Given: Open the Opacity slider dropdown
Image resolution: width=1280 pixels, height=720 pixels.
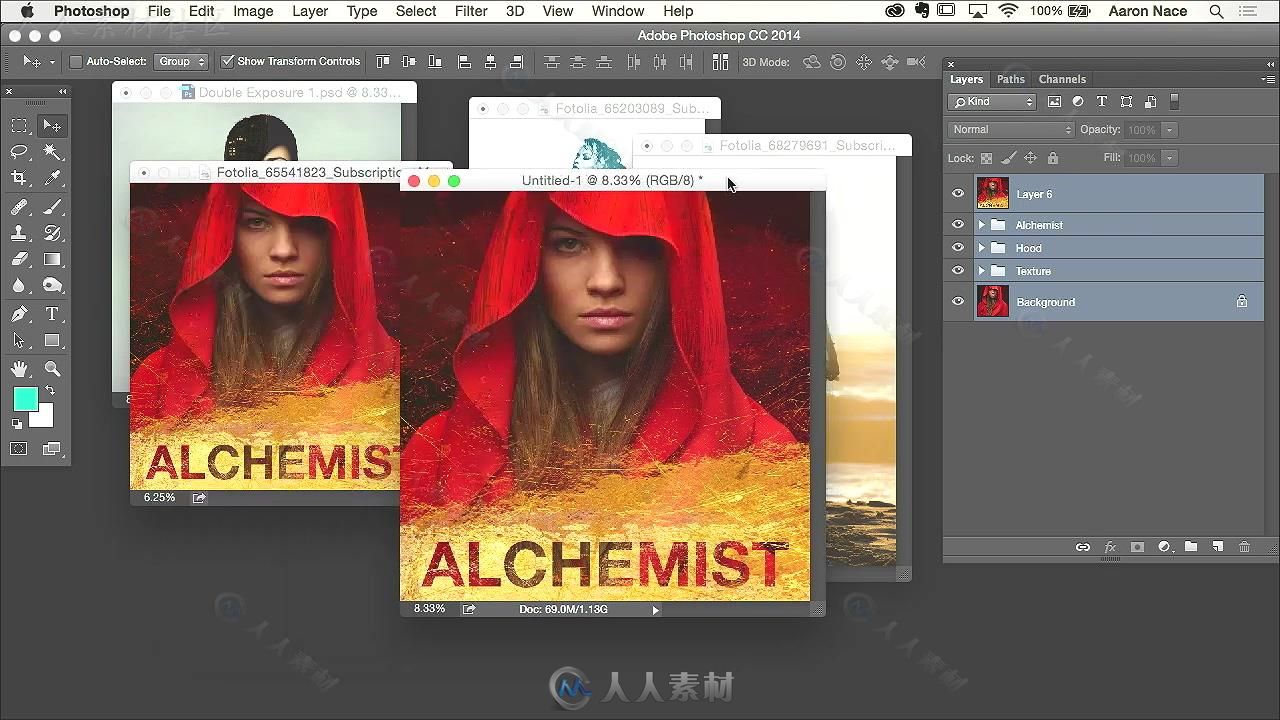Looking at the screenshot, I should (x=1169, y=130).
